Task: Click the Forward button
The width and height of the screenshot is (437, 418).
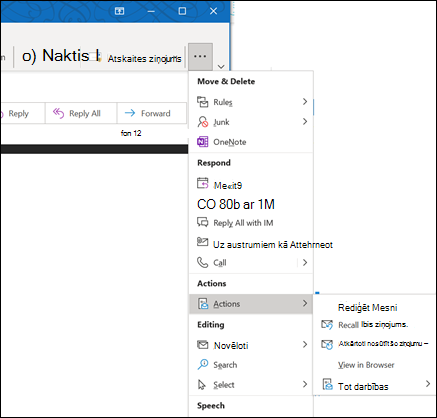Action: click(x=152, y=113)
